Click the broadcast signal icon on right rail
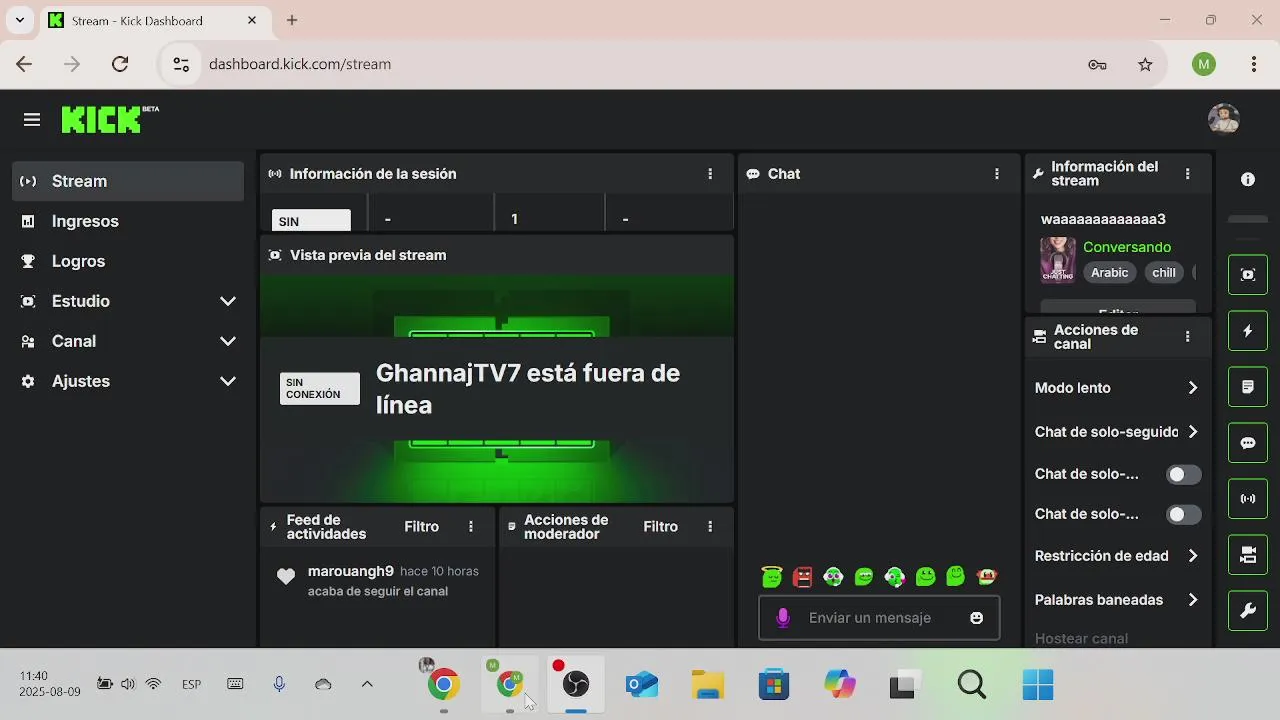Viewport: 1280px width, 720px height. coord(1248,499)
